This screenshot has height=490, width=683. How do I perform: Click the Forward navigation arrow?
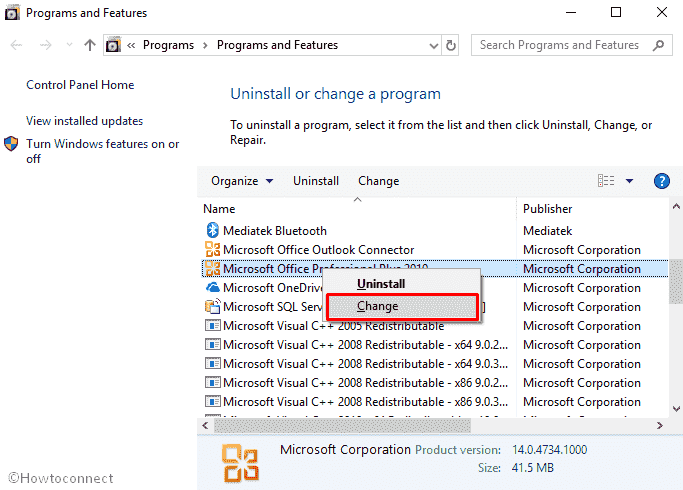pyautogui.click(x=45, y=45)
